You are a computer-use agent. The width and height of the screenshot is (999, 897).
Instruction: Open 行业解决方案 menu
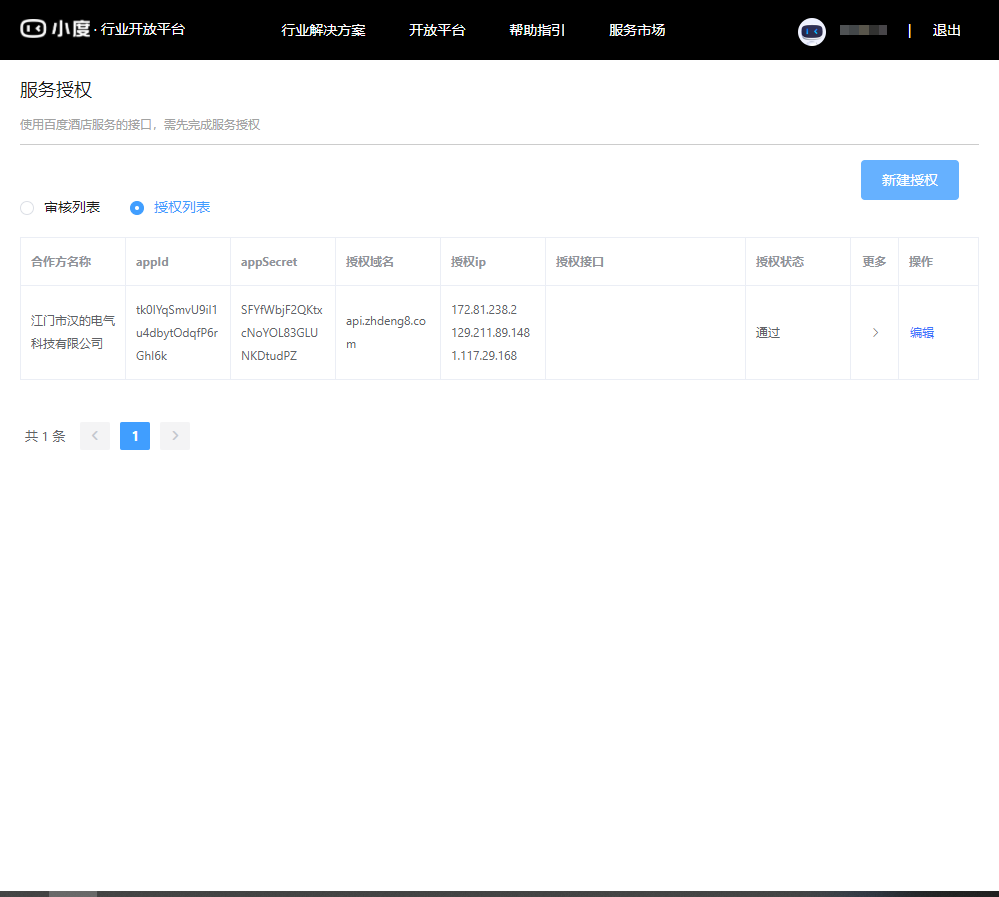click(323, 30)
